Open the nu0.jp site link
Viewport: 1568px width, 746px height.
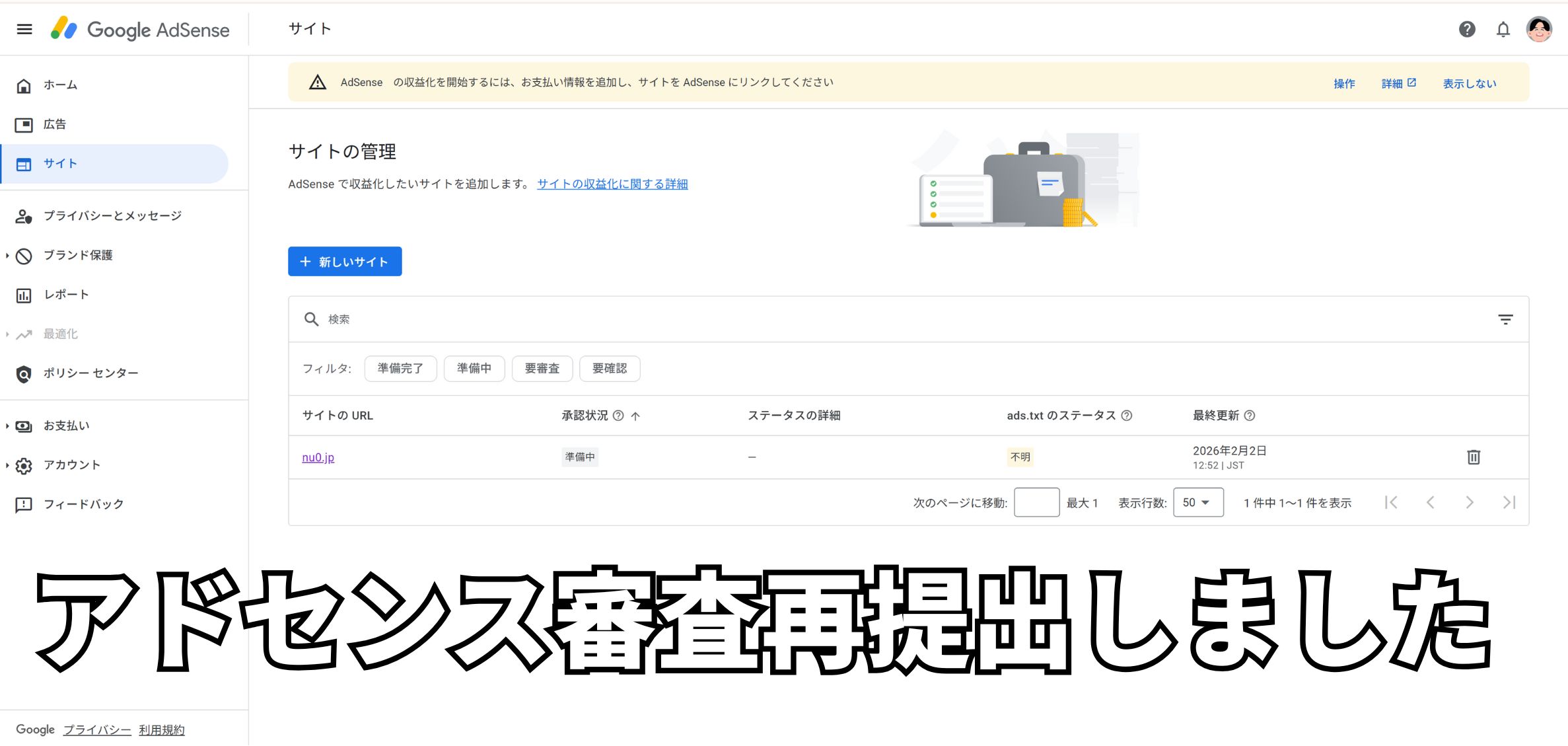[x=318, y=457]
